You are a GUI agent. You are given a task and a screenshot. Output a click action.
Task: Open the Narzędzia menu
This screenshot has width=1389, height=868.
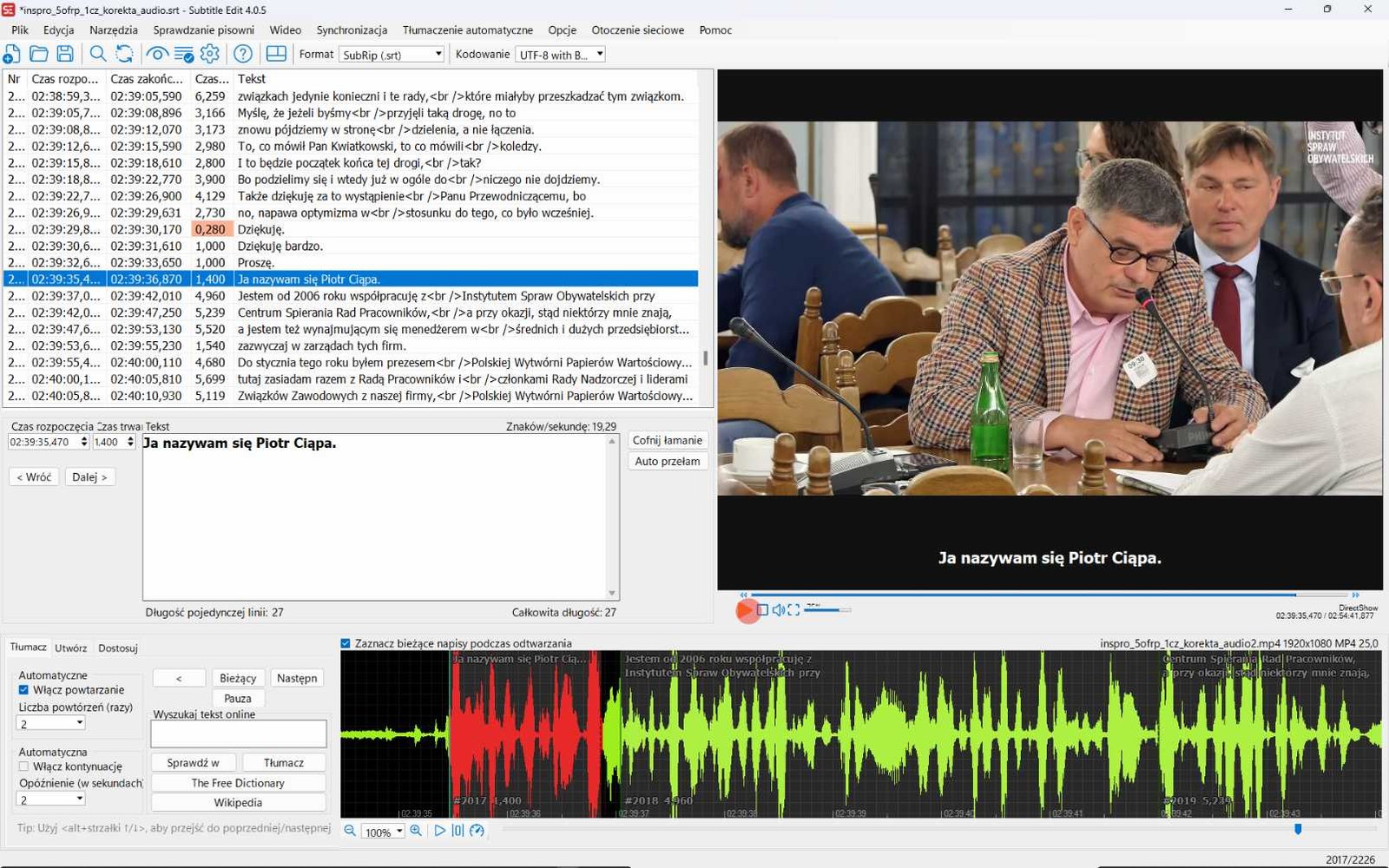[114, 30]
